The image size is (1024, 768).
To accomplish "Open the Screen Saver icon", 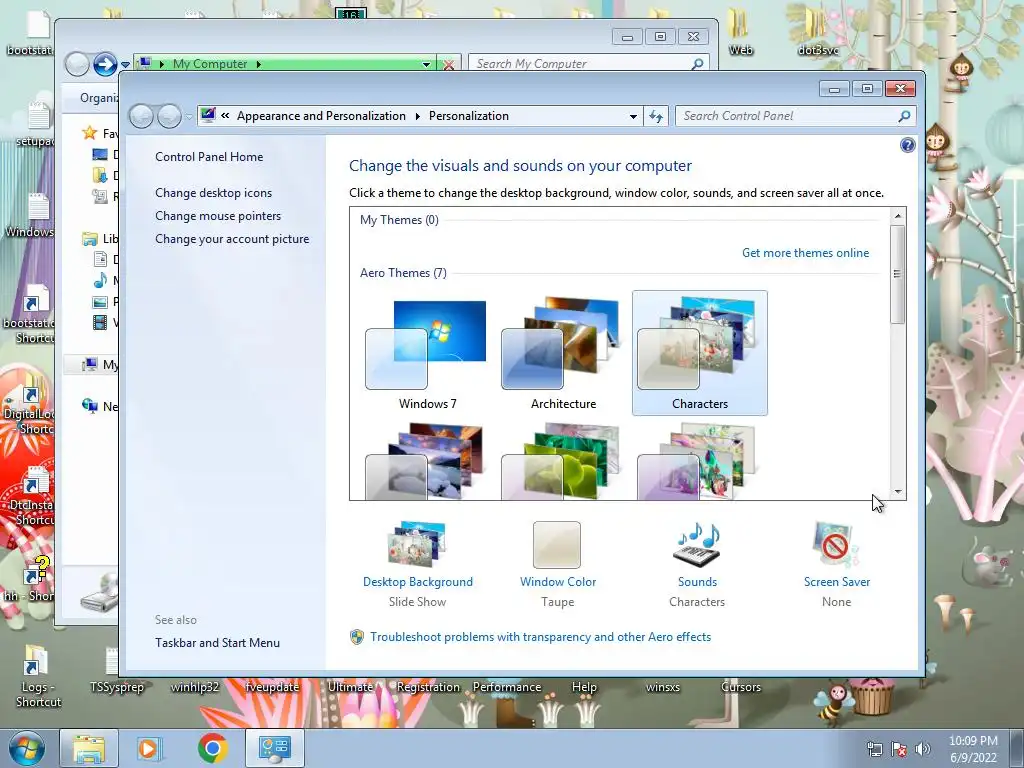I will [x=836, y=545].
